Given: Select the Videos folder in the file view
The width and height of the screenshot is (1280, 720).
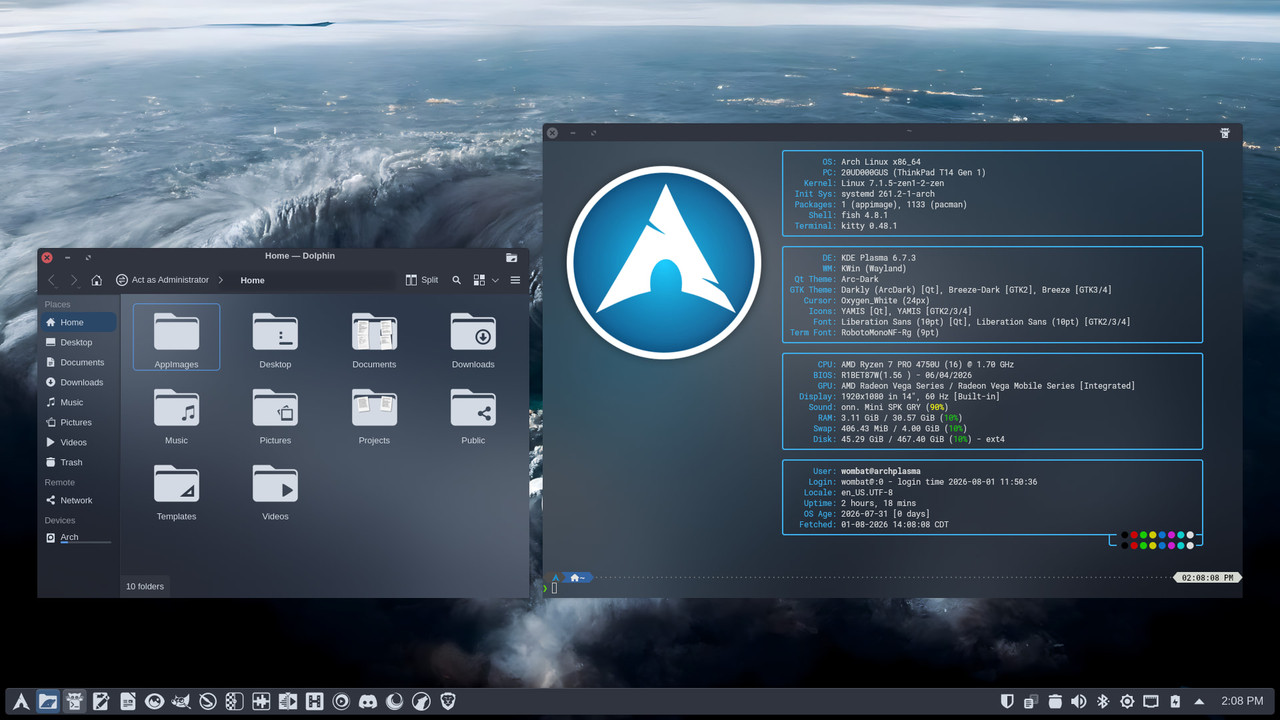Looking at the screenshot, I should 275,490.
